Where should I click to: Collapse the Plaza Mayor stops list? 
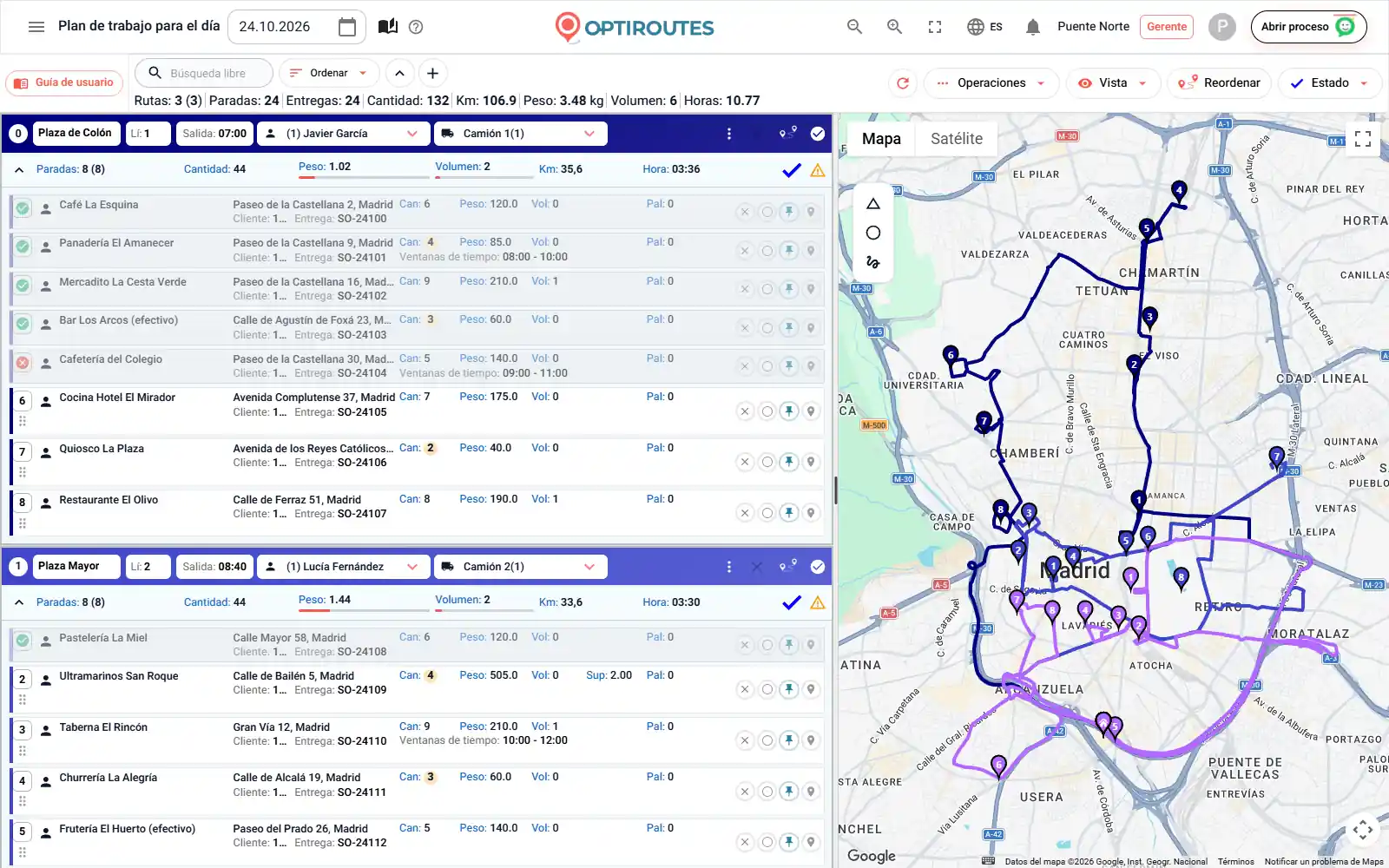point(19,602)
